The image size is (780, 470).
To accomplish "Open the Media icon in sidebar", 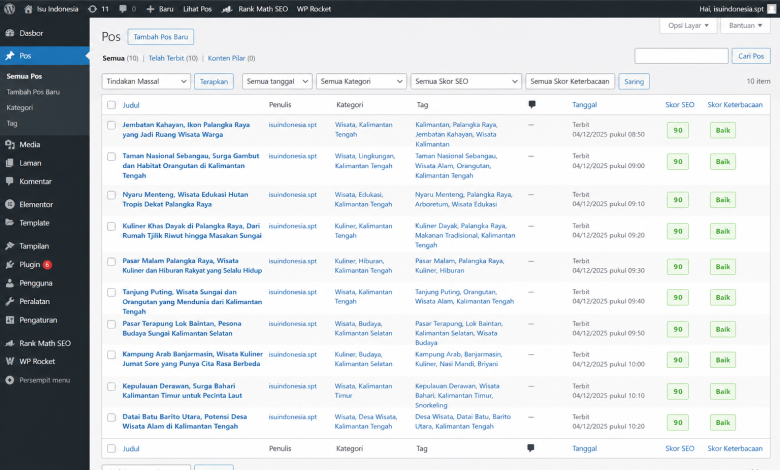I will coord(9,144).
